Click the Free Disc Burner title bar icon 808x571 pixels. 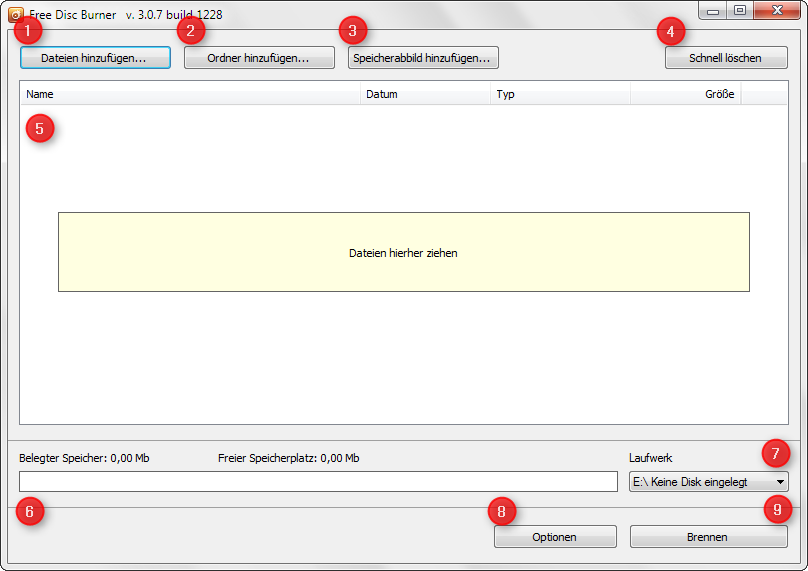click(x=15, y=15)
